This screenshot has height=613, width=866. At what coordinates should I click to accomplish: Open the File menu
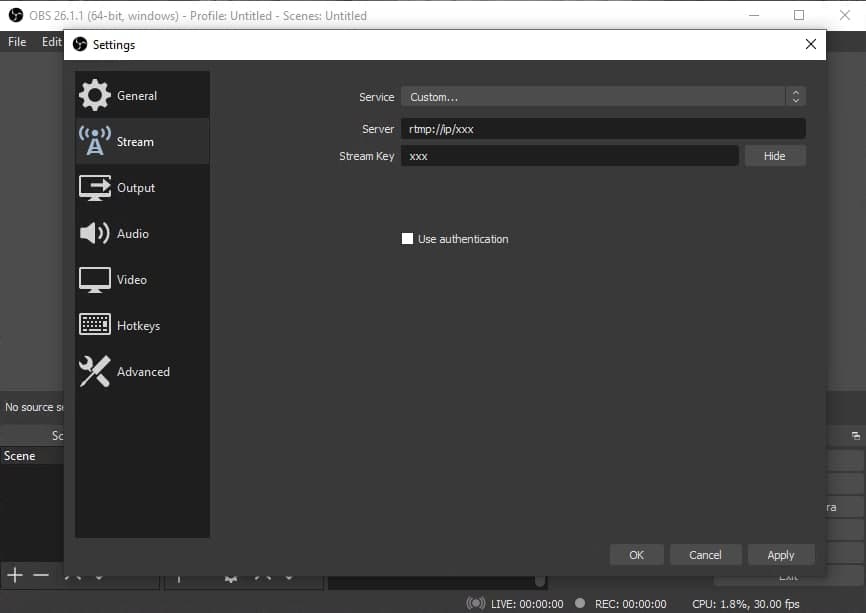pyautogui.click(x=17, y=42)
